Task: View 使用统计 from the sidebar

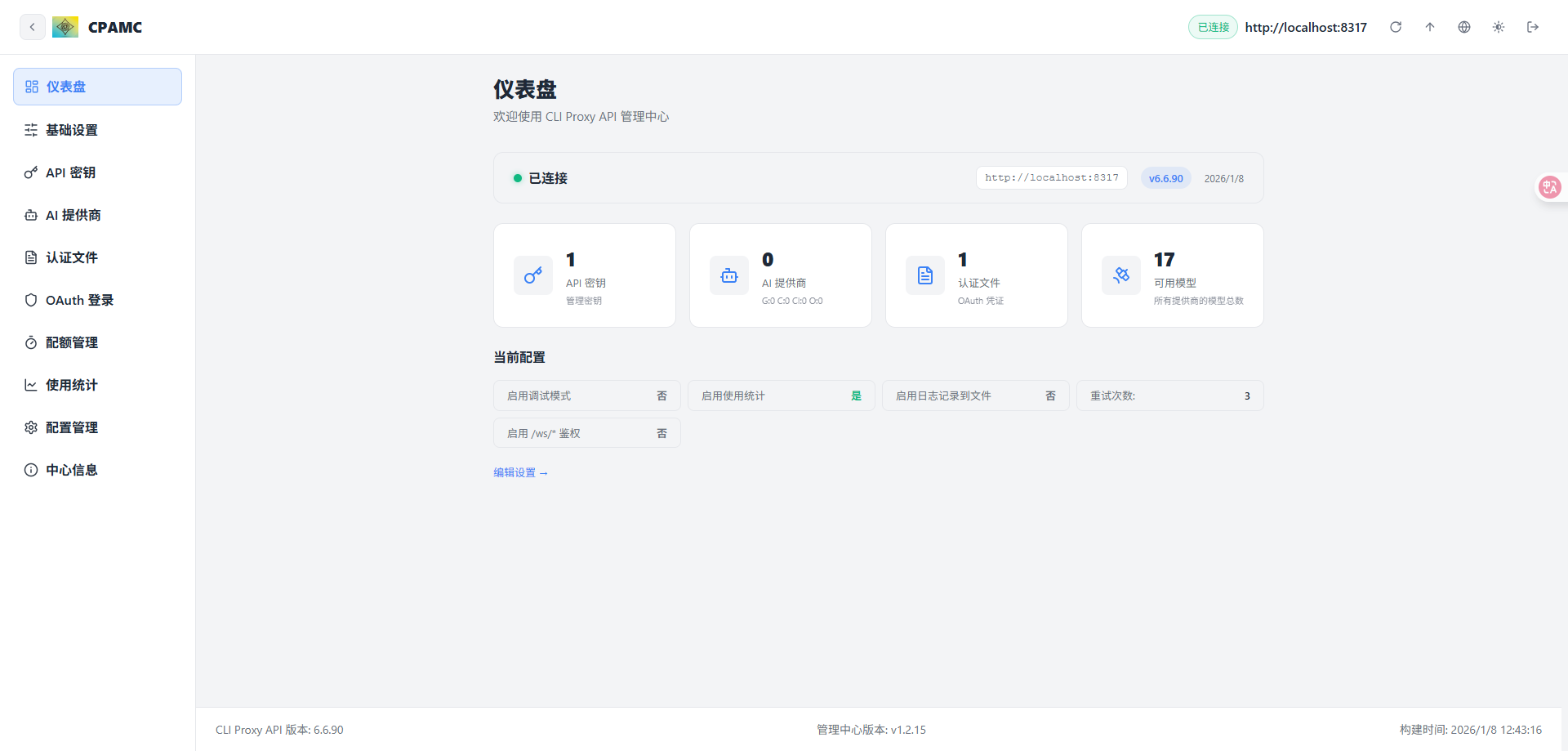Action: click(x=97, y=385)
